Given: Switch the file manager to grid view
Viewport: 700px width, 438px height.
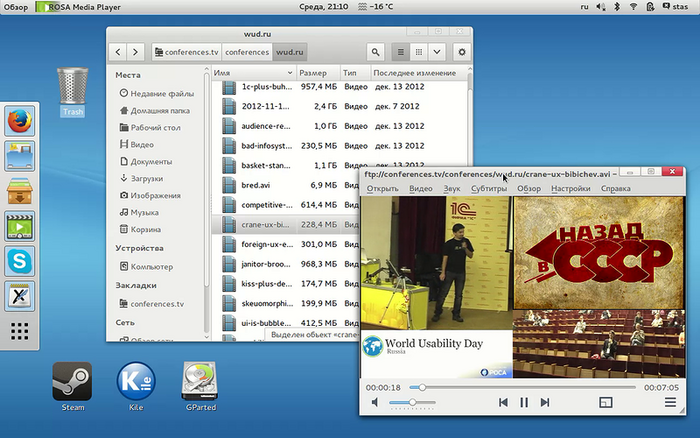Looking at the screenshot, I should tap(420, 51).
